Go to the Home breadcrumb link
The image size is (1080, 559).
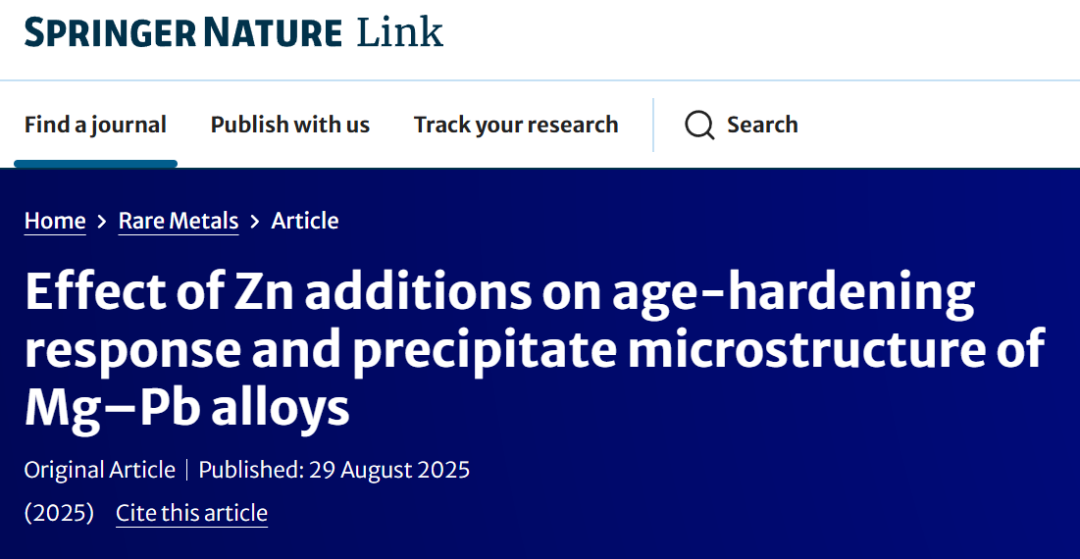pyautogui.click(x=55, y=221)
